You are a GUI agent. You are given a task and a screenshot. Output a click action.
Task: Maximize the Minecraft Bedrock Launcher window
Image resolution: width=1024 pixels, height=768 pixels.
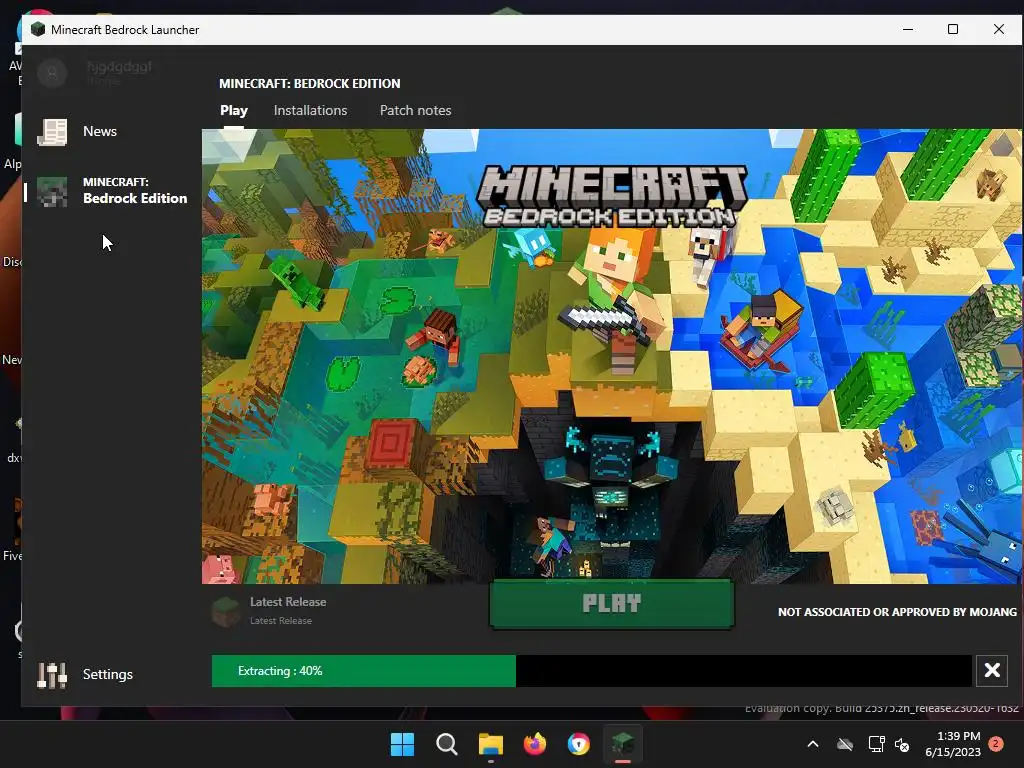[x=953, y=29]
